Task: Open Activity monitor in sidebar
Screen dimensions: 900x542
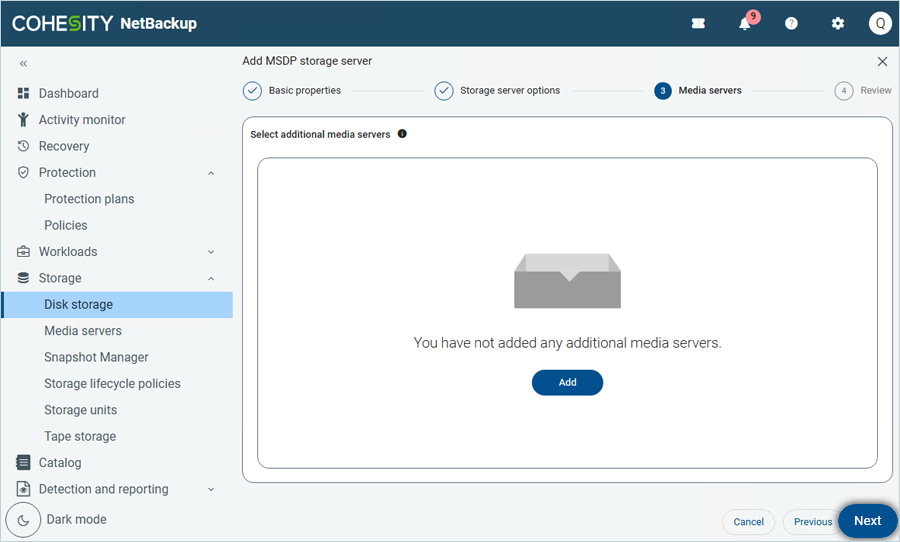Action: (82, 120)
